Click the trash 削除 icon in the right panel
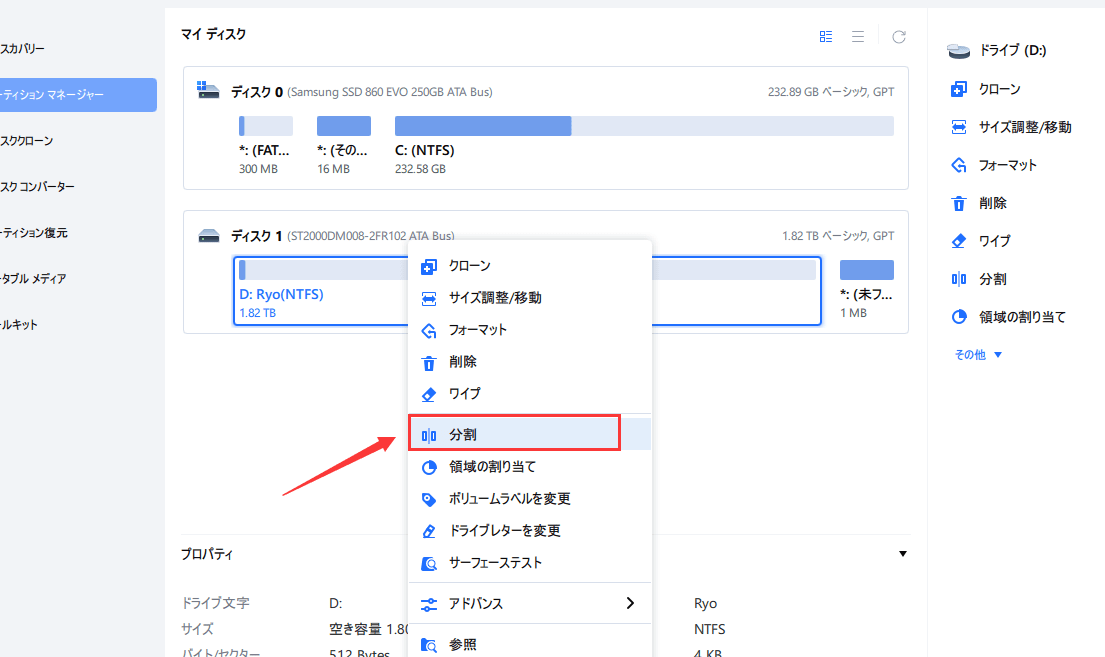Image resolution: width=1105 pixels, height=657 pixels. click(959, 204)
